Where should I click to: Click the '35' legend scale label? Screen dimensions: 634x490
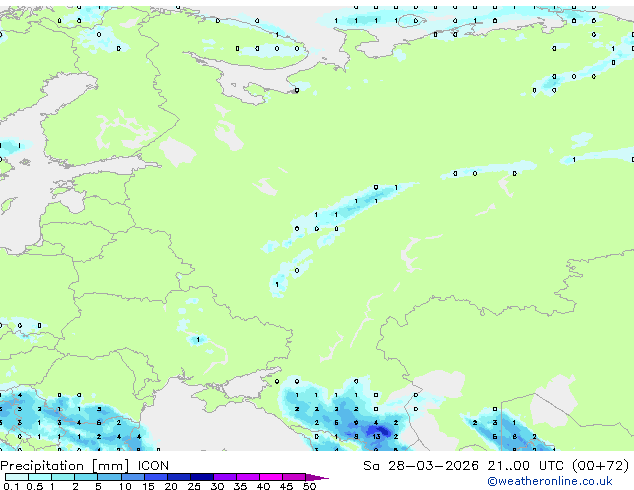(x=240, y=486)
